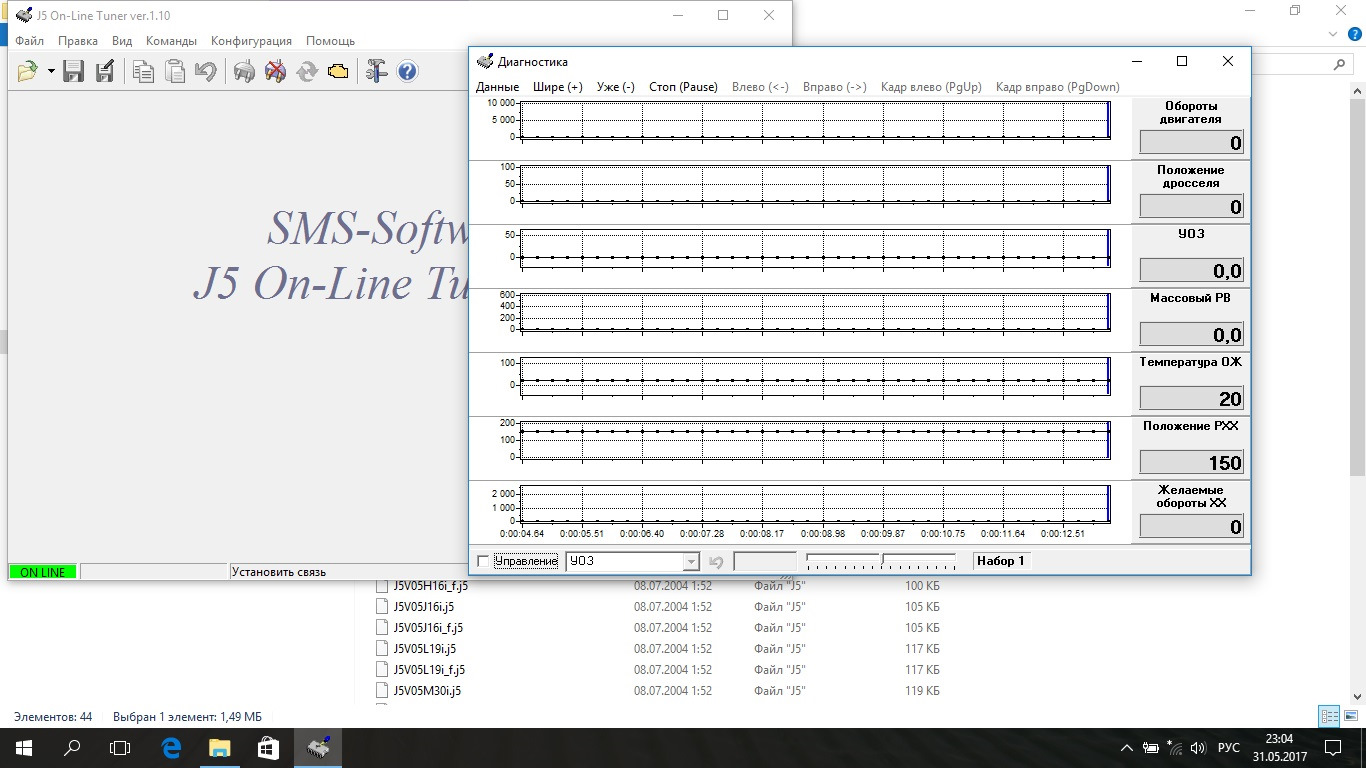This screenshot has width=1366, height=768.
Task: Click the Обороты двигателя graph area
Action: [814, 120]
